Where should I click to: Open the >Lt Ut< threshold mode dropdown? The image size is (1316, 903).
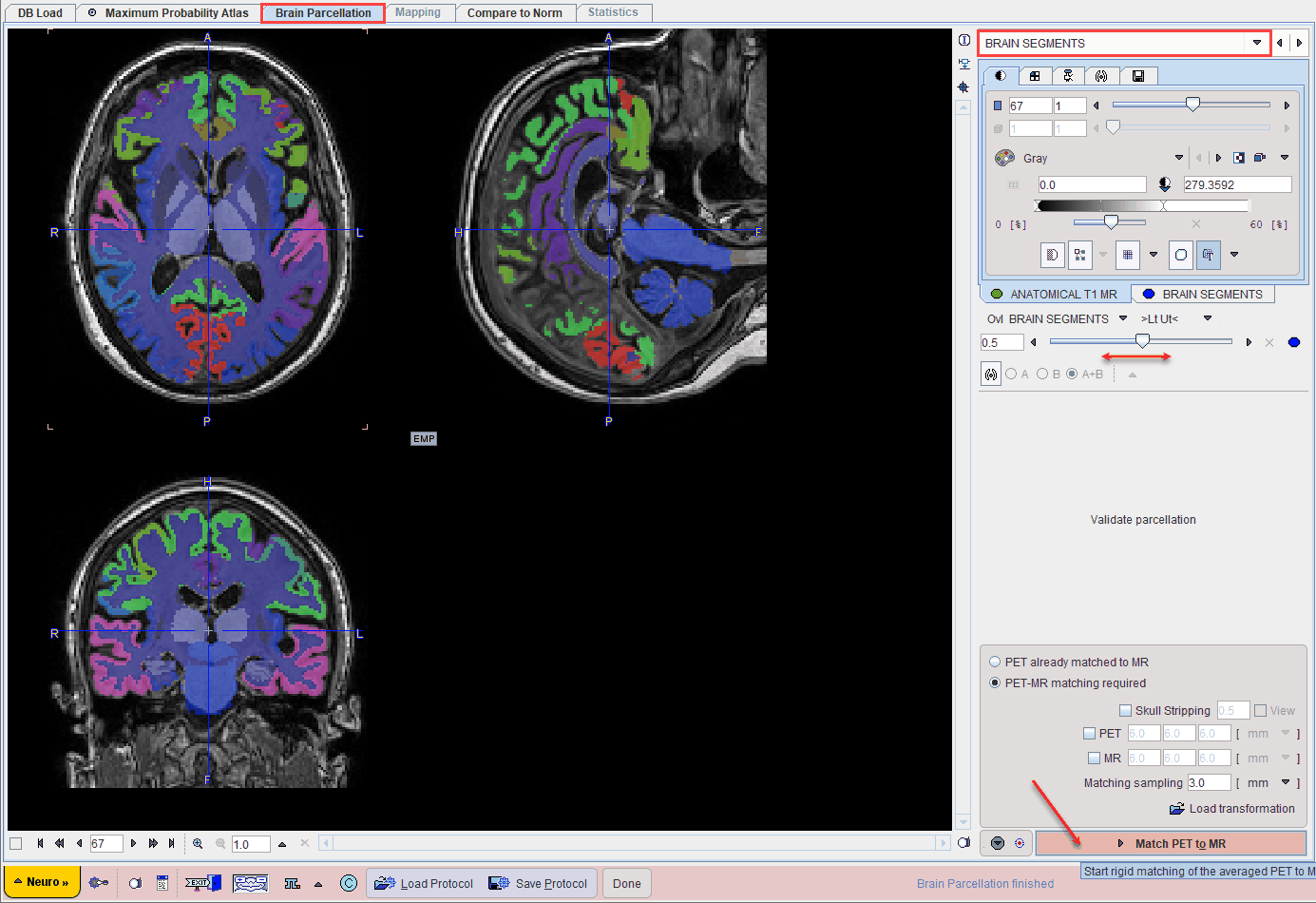pyautogui.click(x=1208, y=318)
